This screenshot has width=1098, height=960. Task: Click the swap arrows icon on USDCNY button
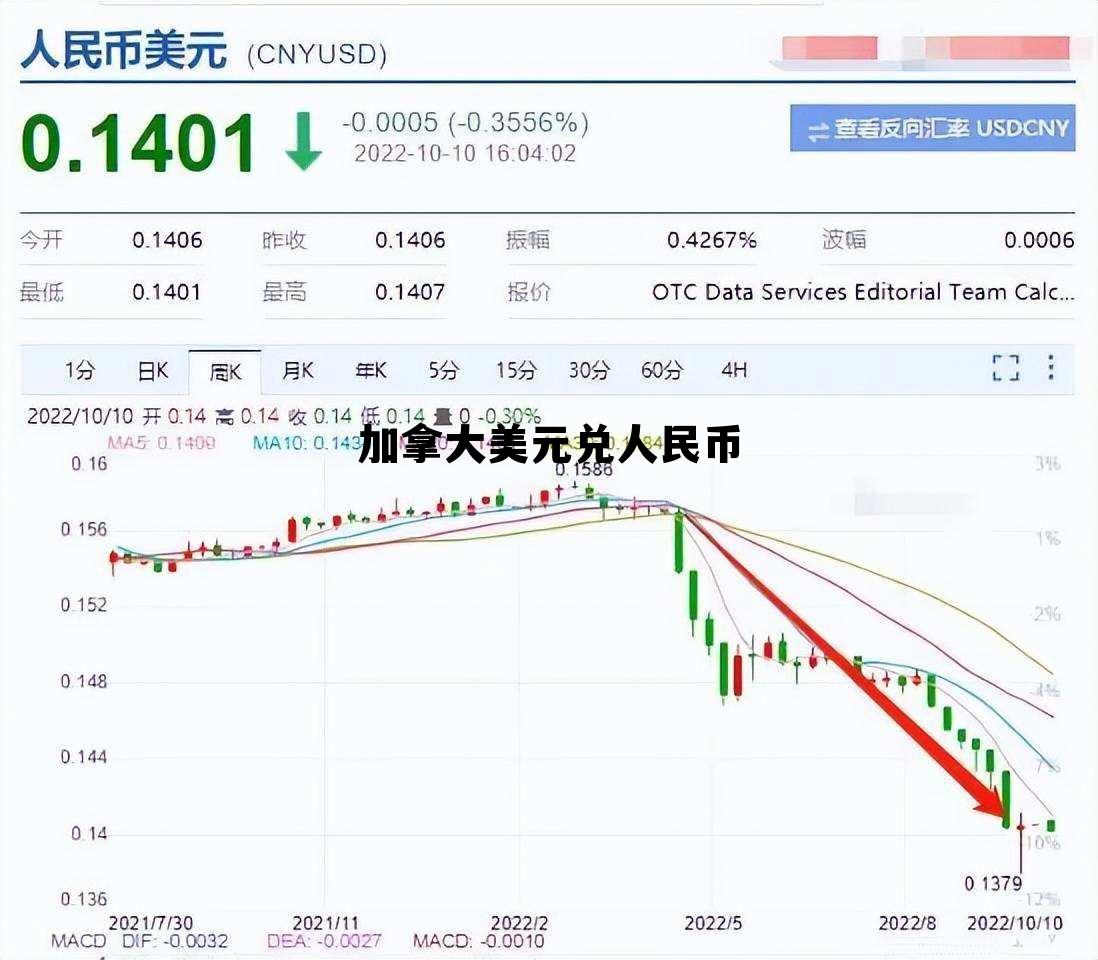(819, 130)
